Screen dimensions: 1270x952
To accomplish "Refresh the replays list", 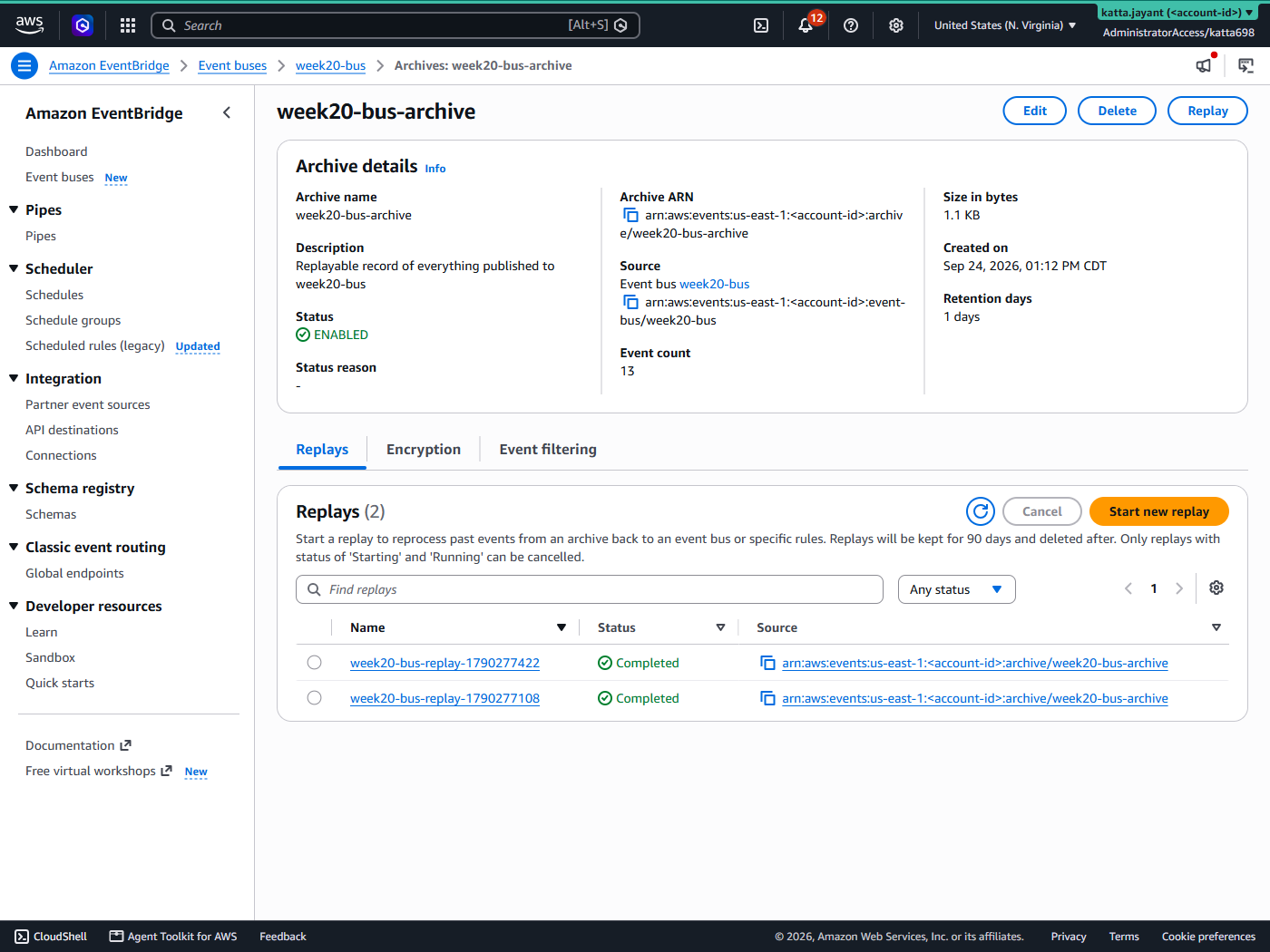I will click(981, 511).
